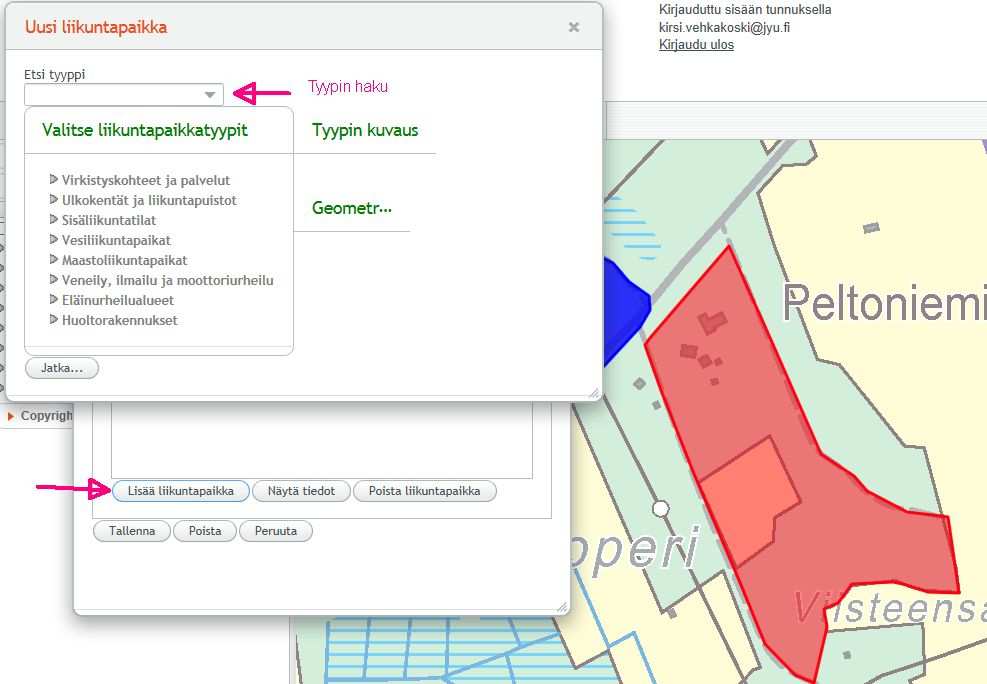Click the Peruuta button
The width and height of the screenshot is (987, 684).
click(276, 531)
